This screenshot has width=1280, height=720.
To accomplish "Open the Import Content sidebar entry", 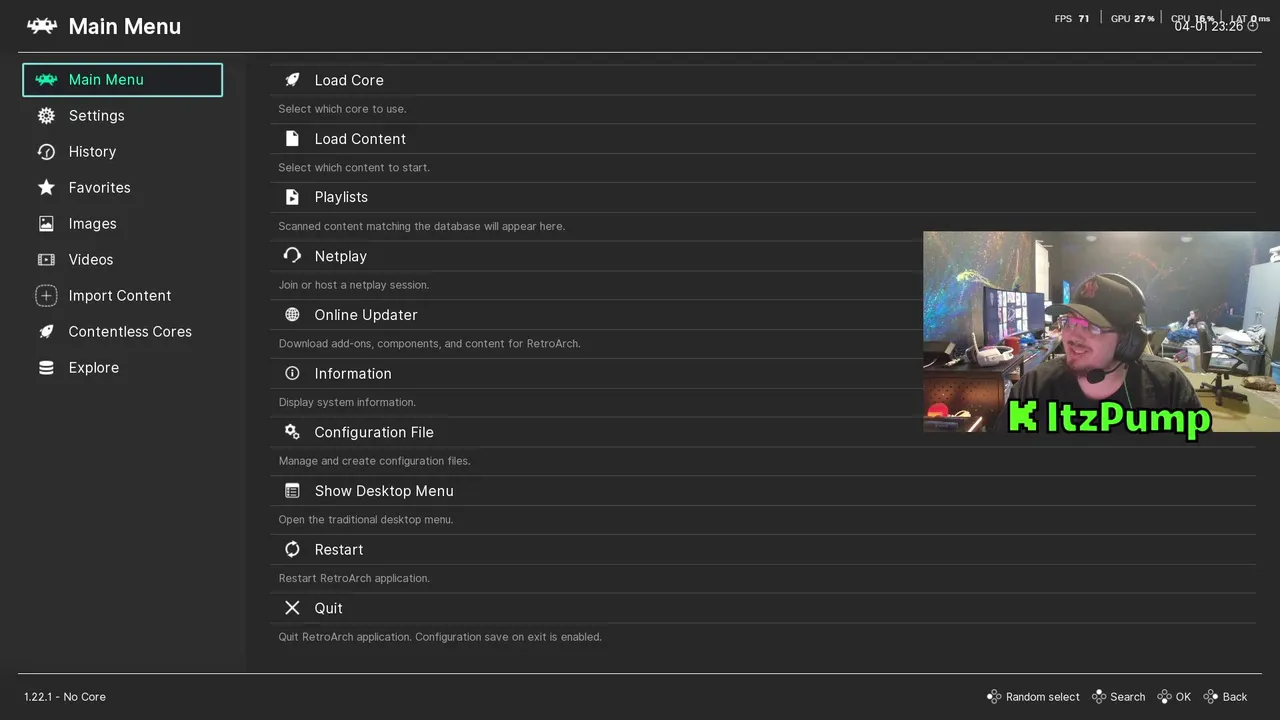I will click(122, 296).
